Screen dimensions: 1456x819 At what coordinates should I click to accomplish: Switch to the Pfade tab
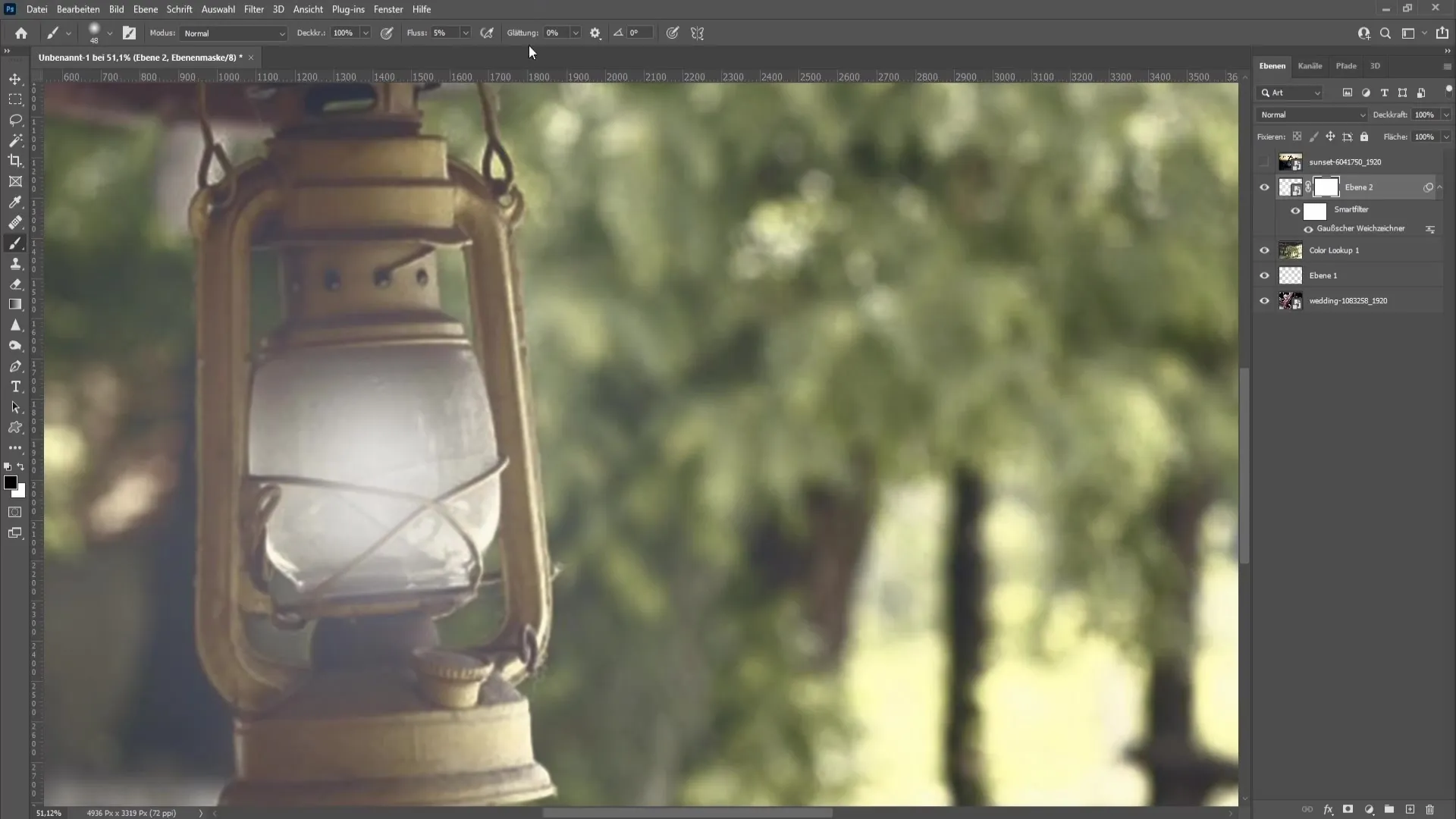pyautogui.click(x=1346, y=65)
